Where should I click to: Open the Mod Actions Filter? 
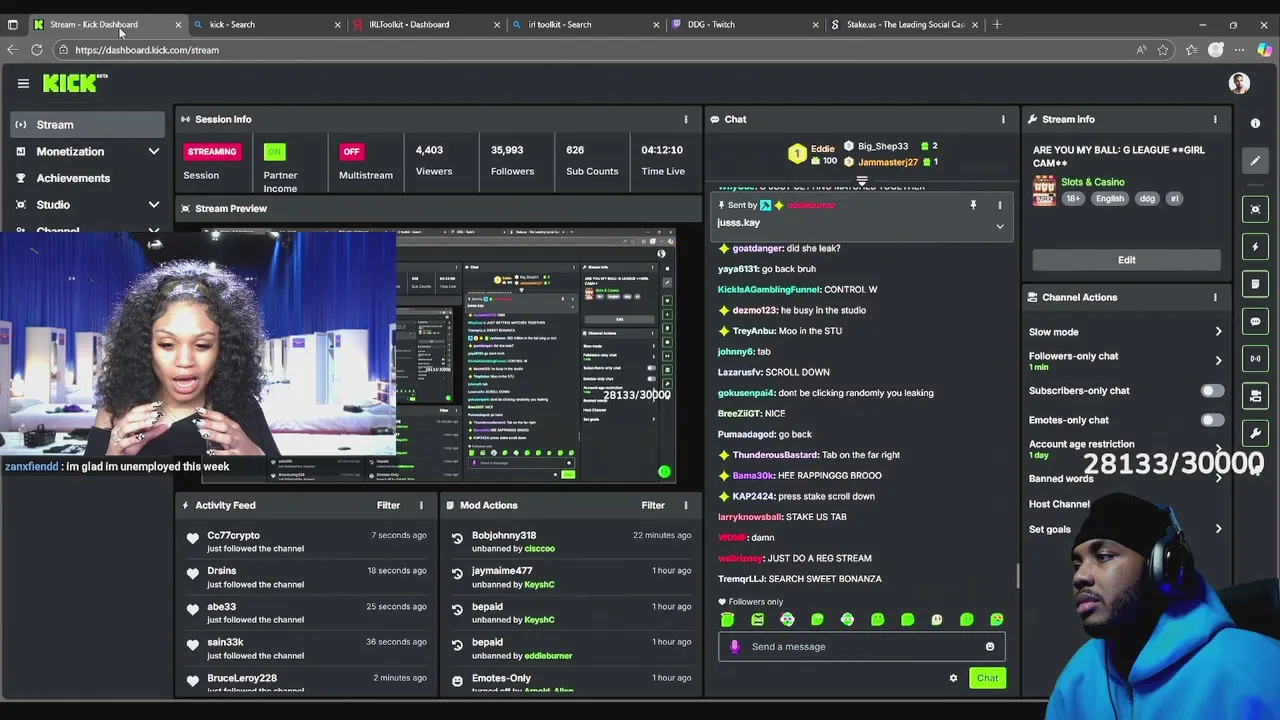point(653,505)
